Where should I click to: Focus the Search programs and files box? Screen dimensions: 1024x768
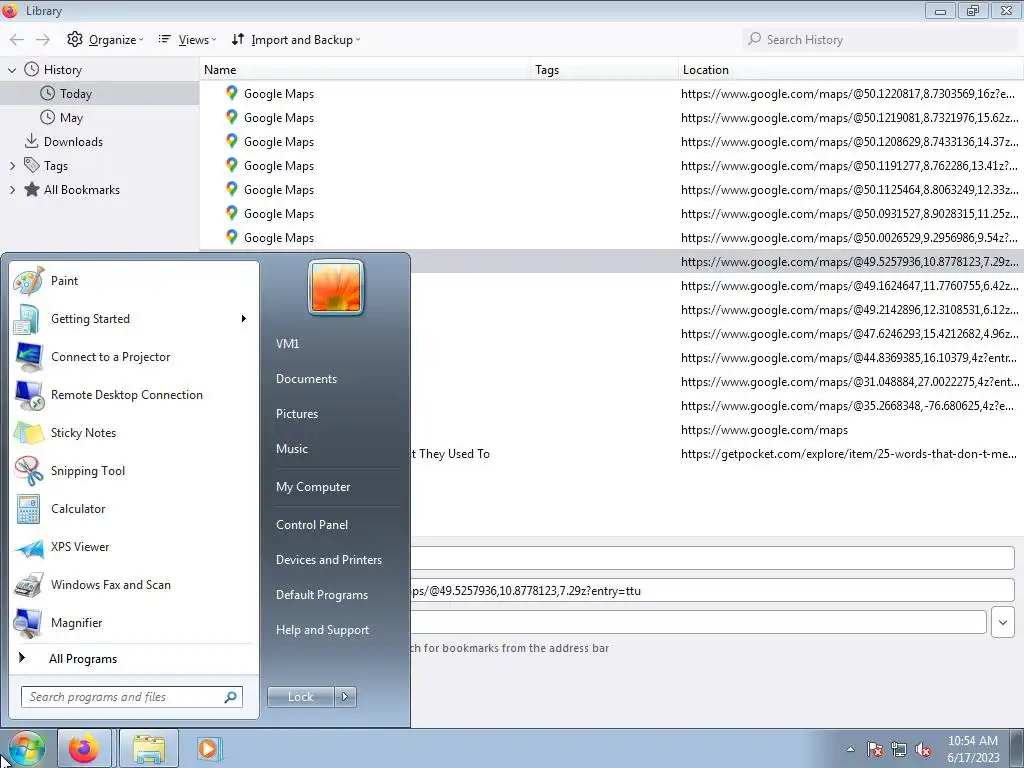click(131, 697)
